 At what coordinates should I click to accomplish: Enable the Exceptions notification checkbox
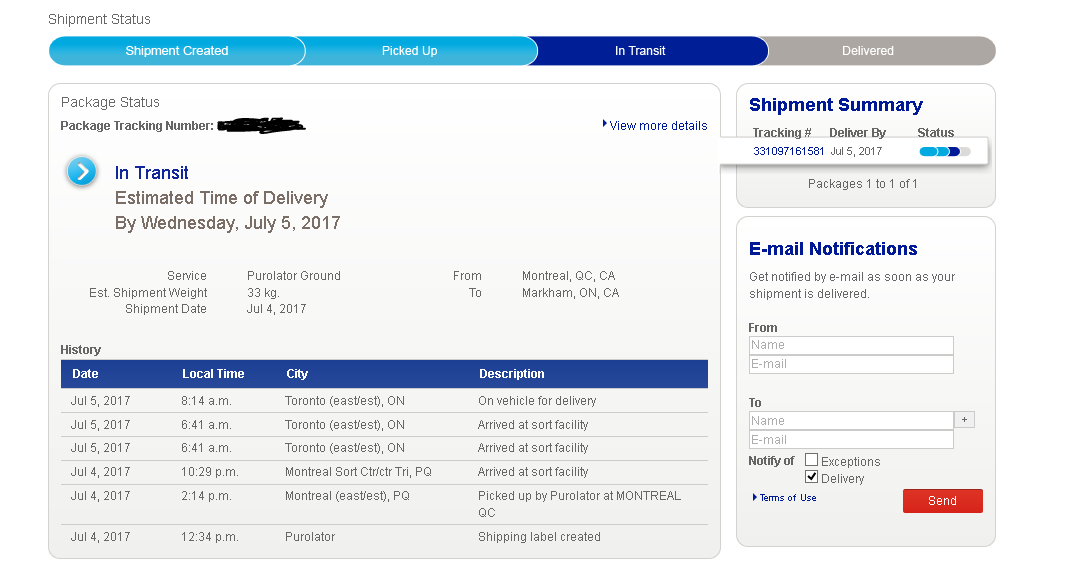point(812,461)
